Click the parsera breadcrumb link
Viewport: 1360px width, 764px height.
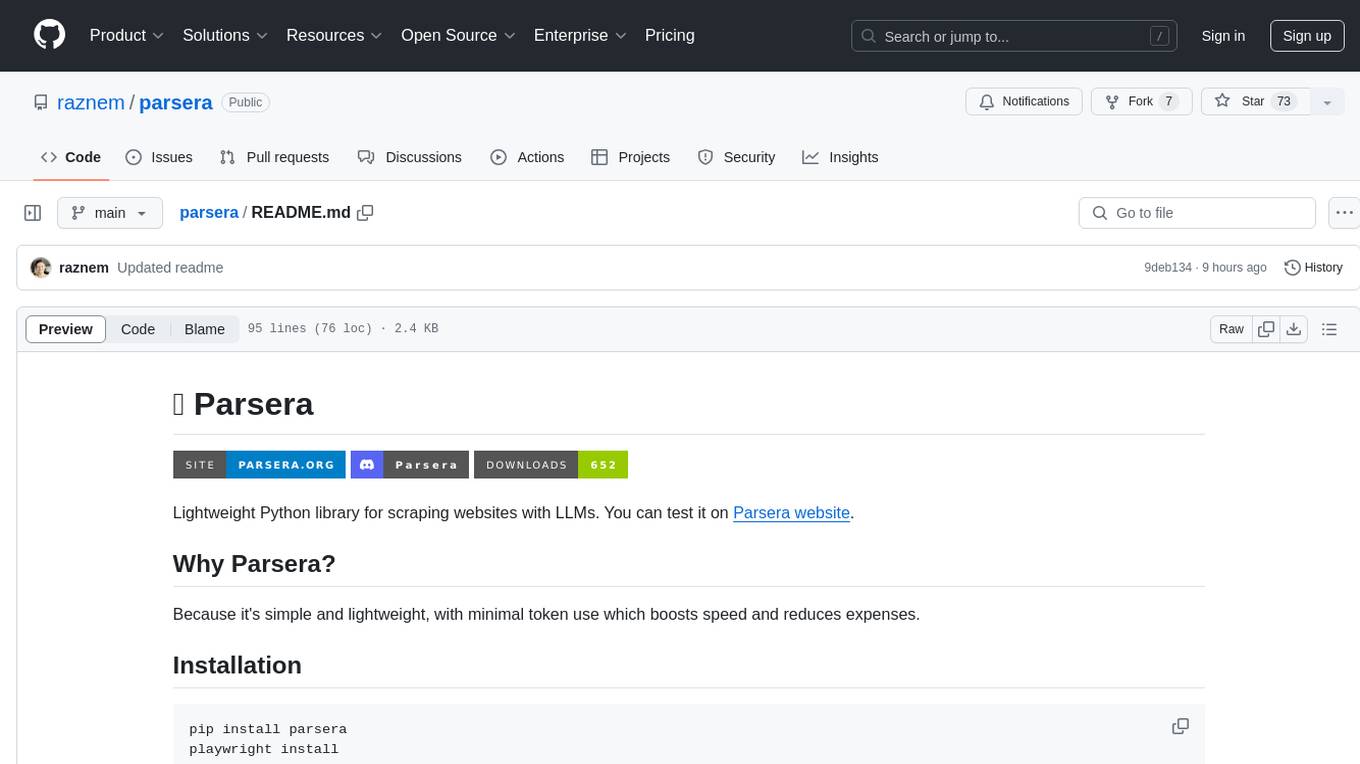pos(209,212)
